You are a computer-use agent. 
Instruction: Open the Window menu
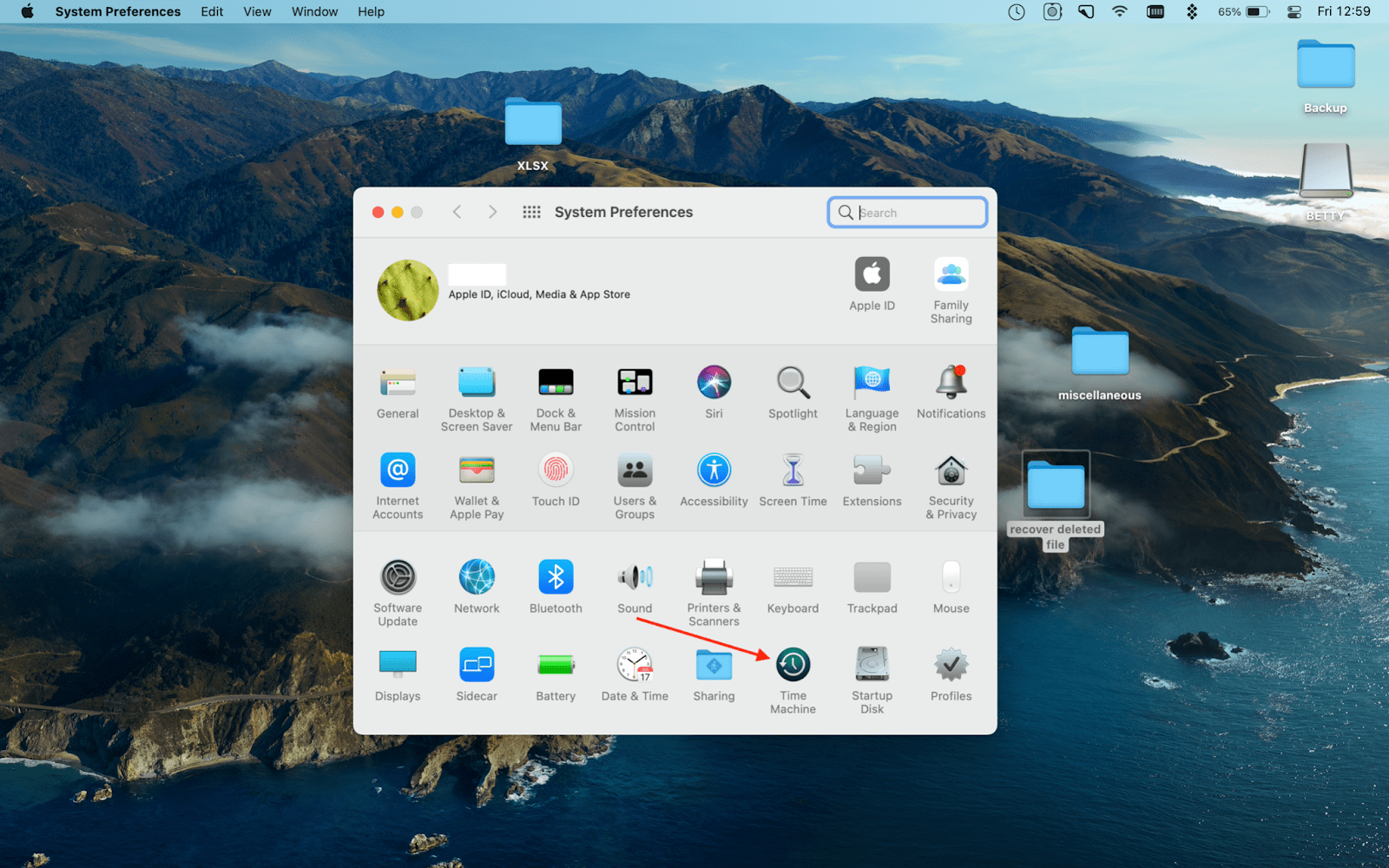(314, 11)
